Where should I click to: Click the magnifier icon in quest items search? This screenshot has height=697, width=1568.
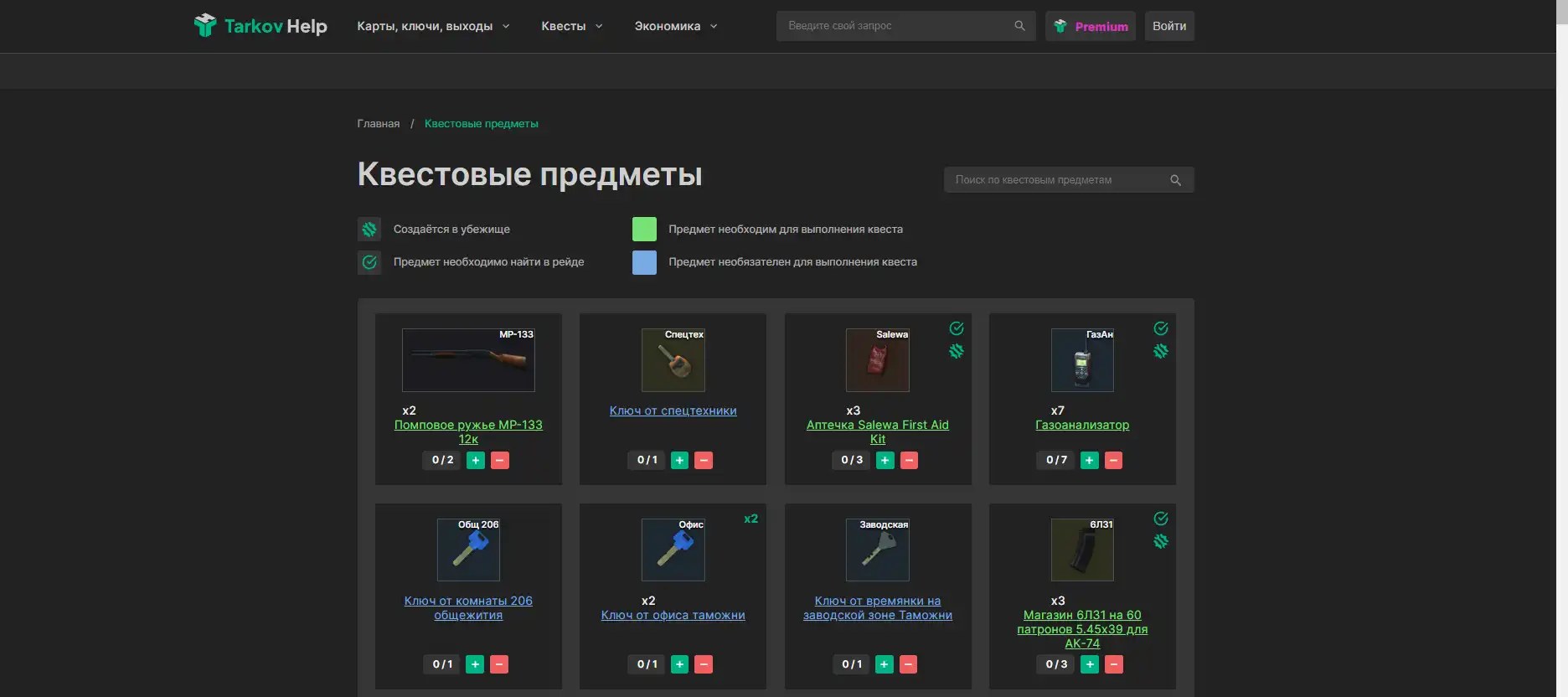click(x=1175, y=180)
